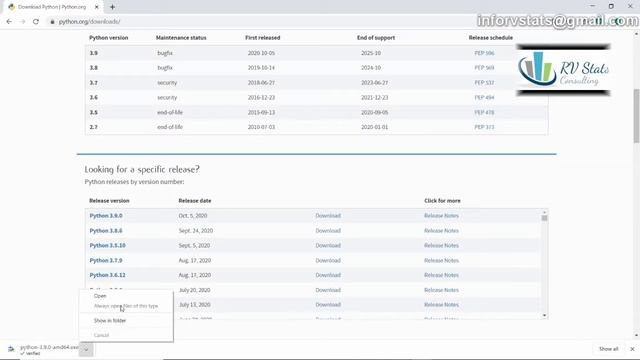640x360 pixels.
Task: Open Release Notes for Python 3.7.9
Action: pyautogui.click(x=441, y=260)
